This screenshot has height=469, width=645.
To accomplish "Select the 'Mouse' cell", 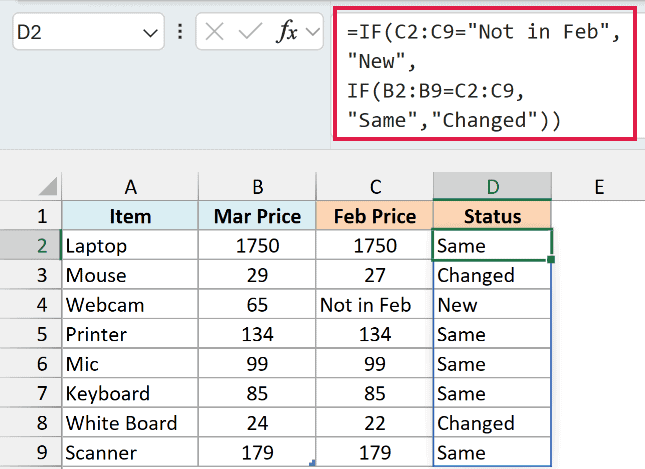I will (x=130, y=275).
